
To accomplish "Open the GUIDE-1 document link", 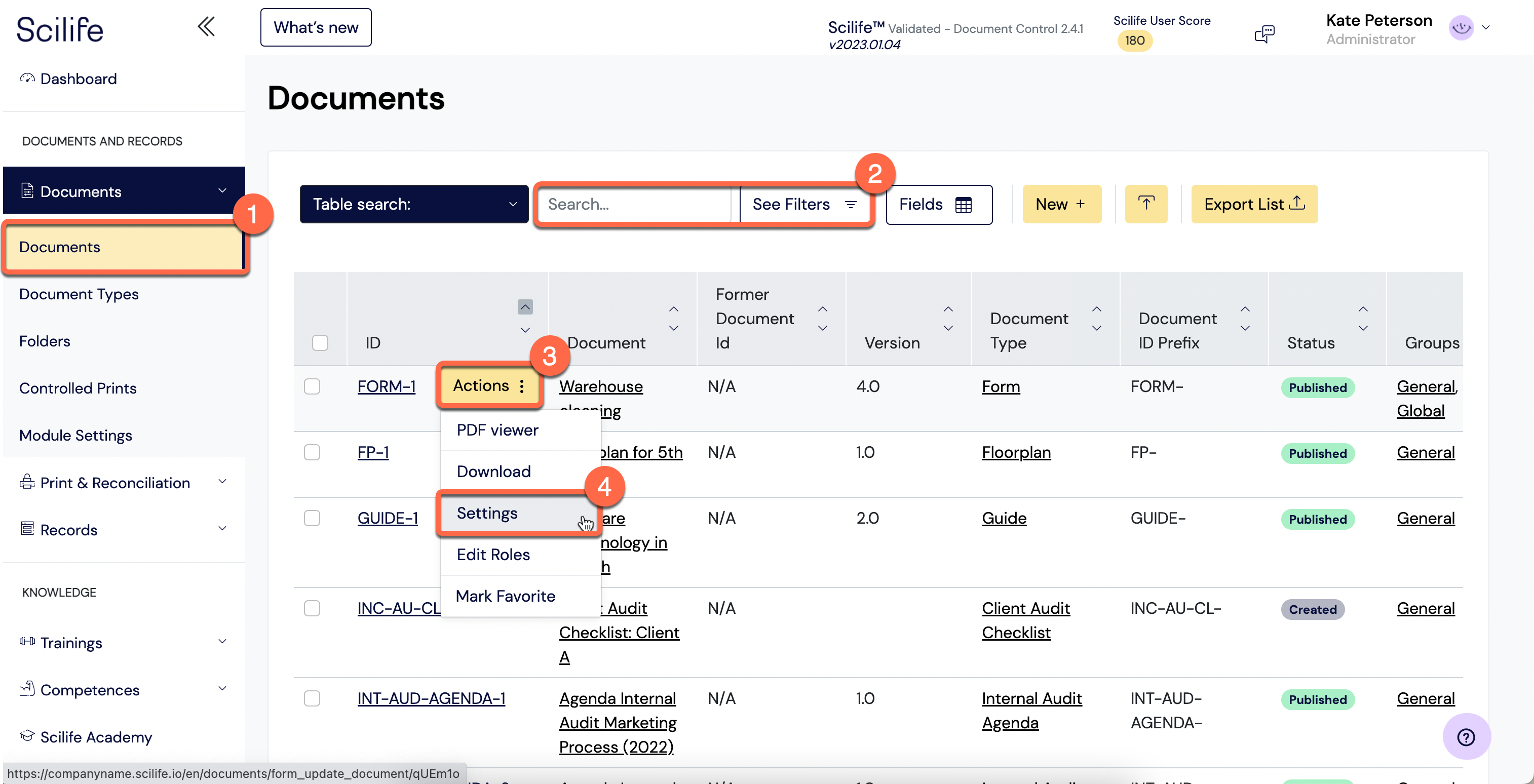I will (x=388, y=518).
